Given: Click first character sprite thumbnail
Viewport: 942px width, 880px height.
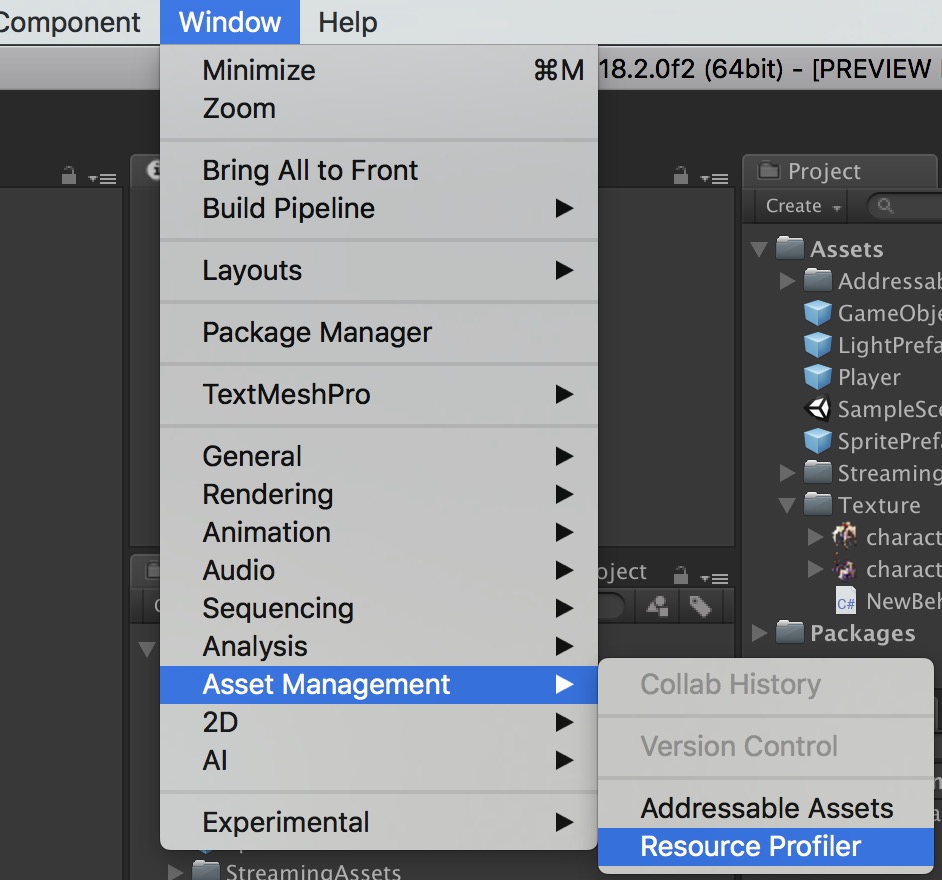Looking at the screenshot, I should pyautogui.click(x=845, y=536).
